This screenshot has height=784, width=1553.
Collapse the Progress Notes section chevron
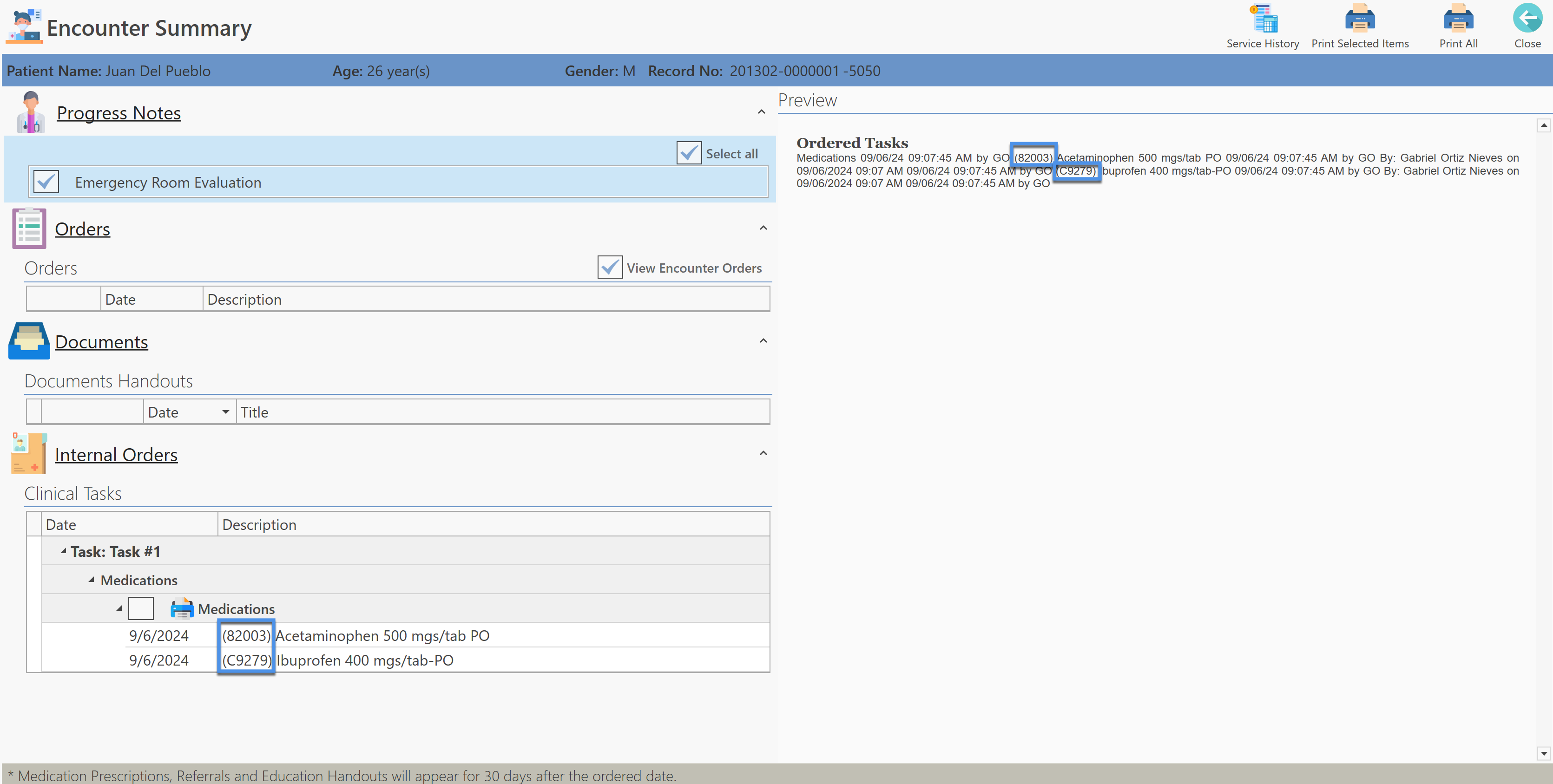click(762, 112)
